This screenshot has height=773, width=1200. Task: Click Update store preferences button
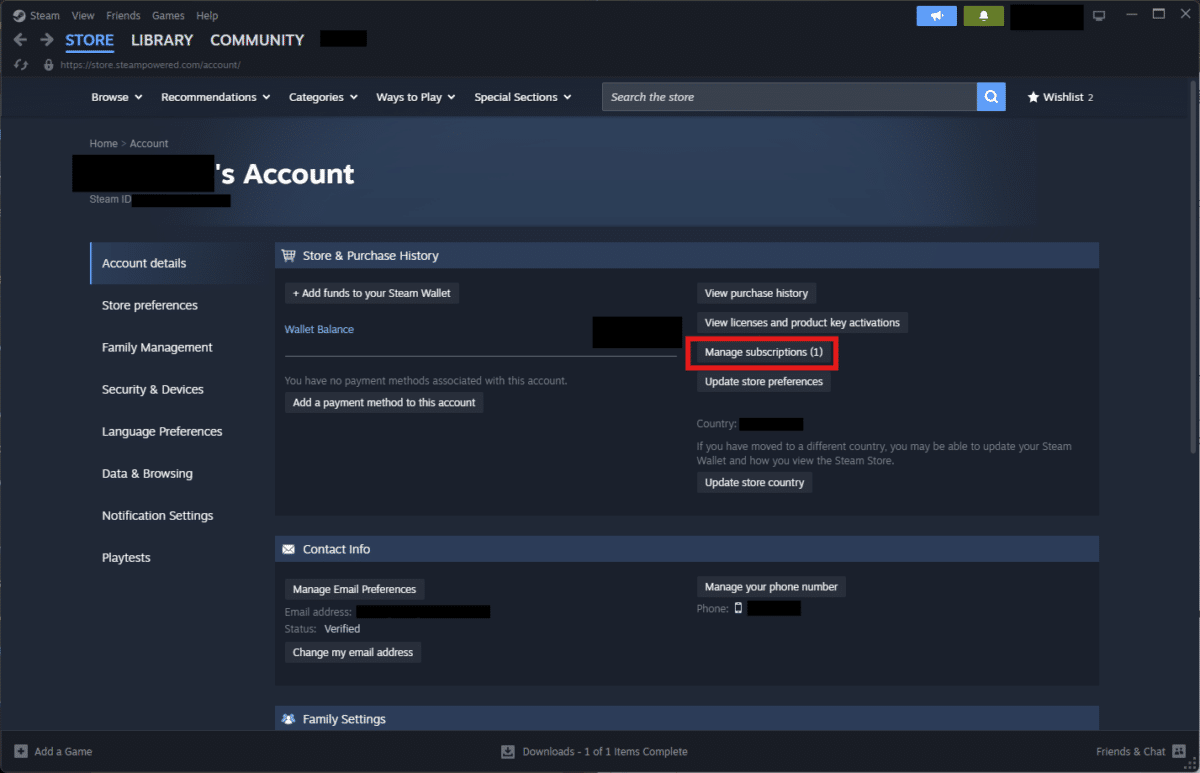(x=763, y=381)
